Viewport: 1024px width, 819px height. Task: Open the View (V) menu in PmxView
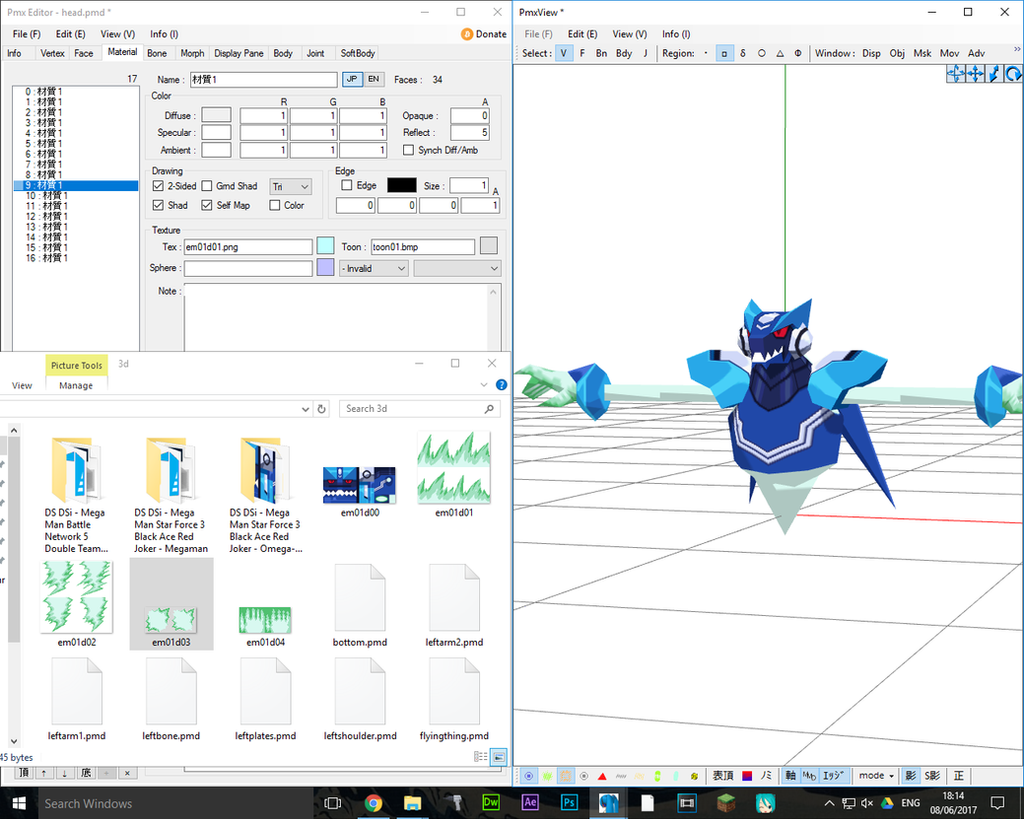point(630,34)
